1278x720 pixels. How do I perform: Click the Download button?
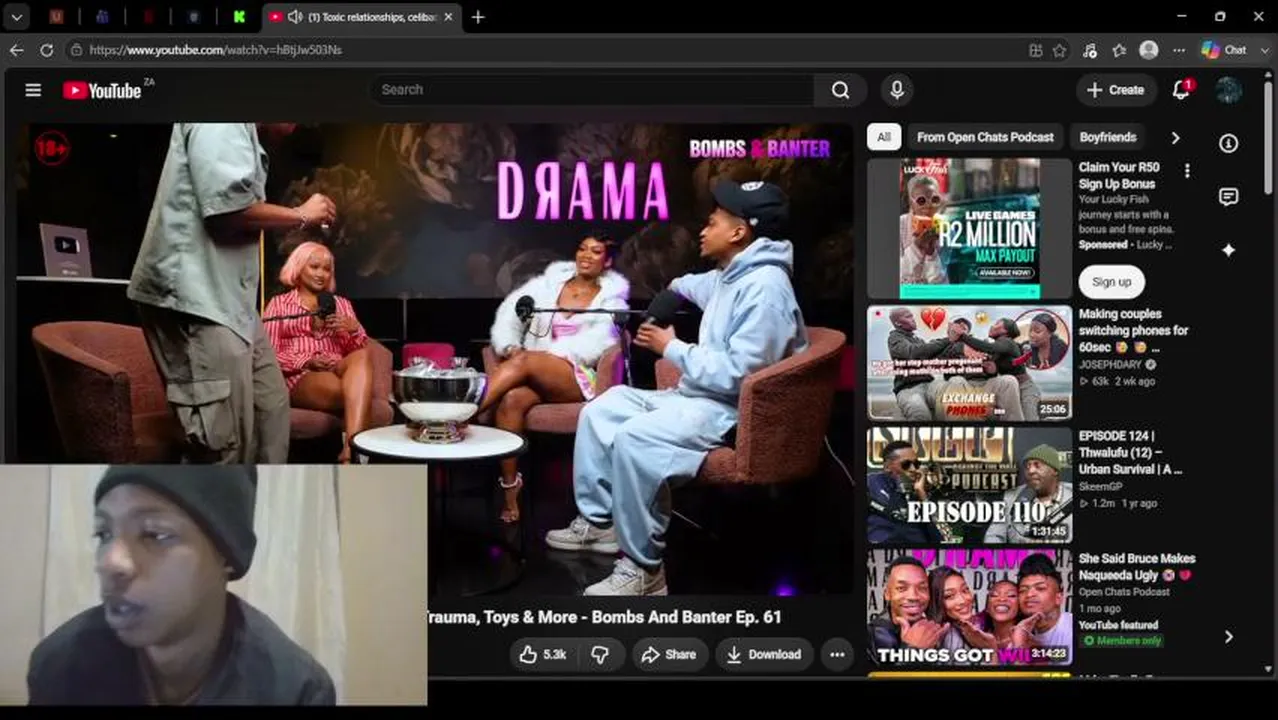[x=764, y=654]
